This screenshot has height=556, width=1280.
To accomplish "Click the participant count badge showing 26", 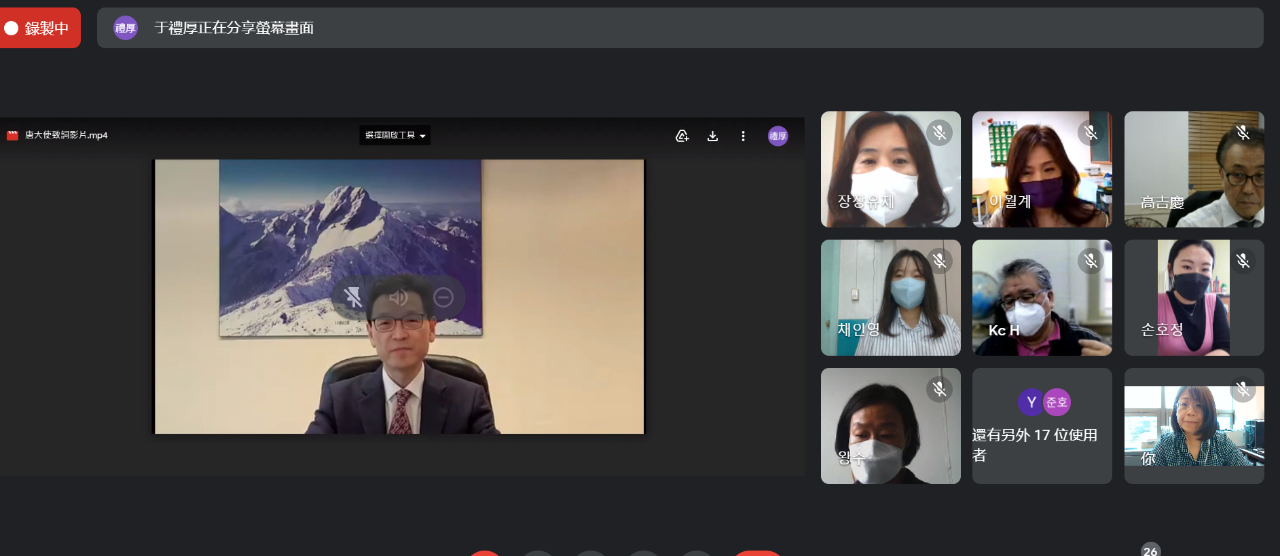I will click(x=1151, y=551).
